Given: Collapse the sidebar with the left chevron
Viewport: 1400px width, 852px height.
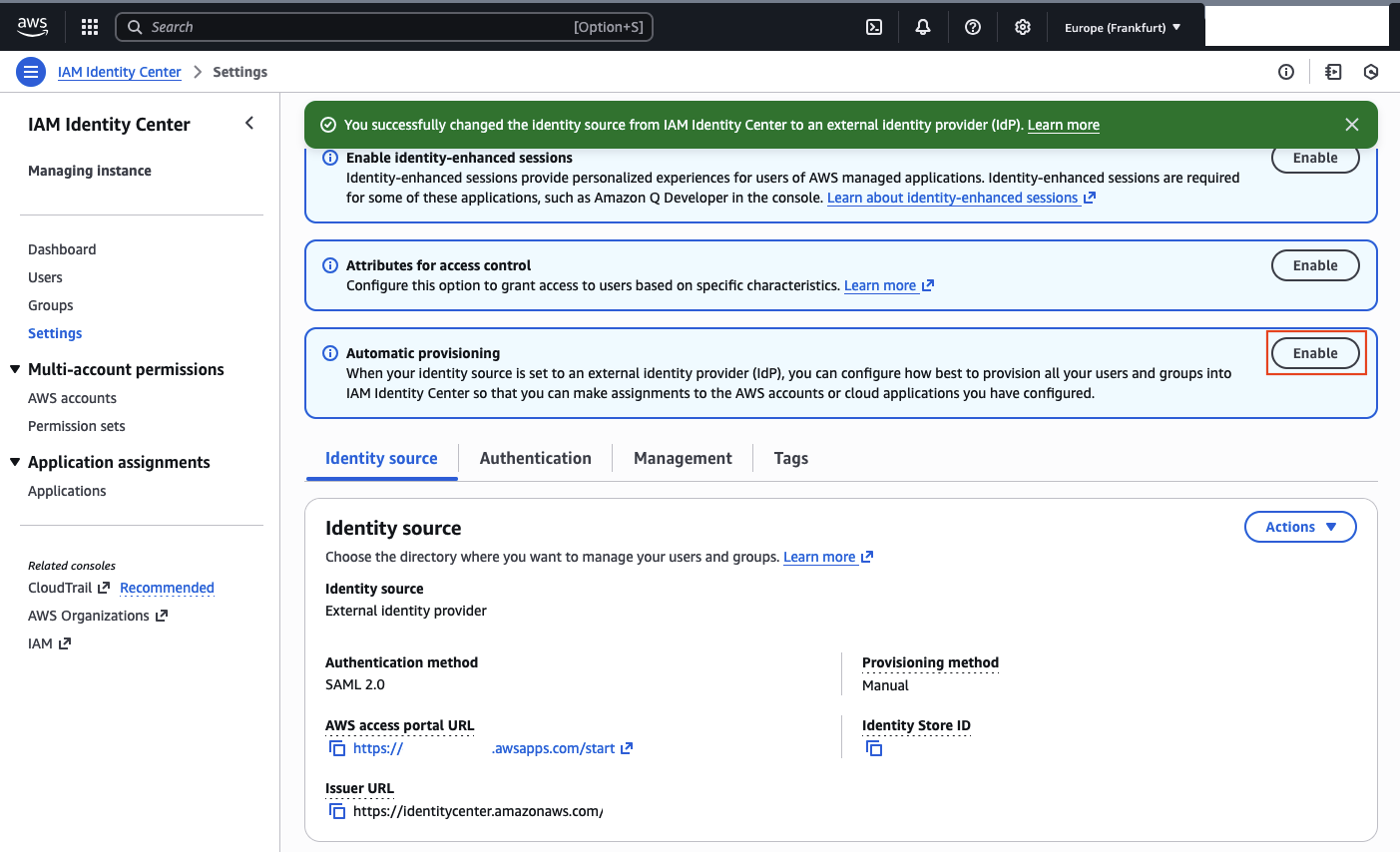Looking at the screenshot, I should pos(248,123).
